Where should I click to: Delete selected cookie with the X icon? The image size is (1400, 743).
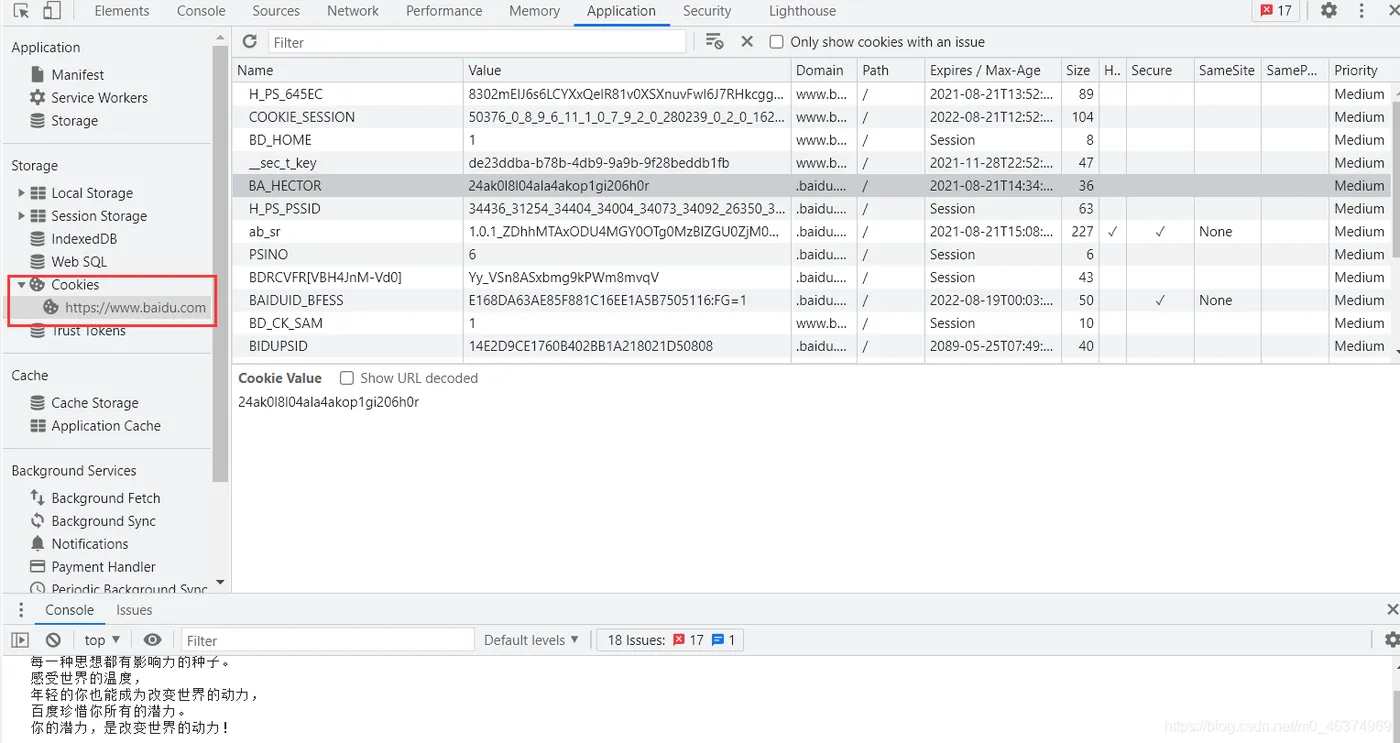click(x=747, y=41)
